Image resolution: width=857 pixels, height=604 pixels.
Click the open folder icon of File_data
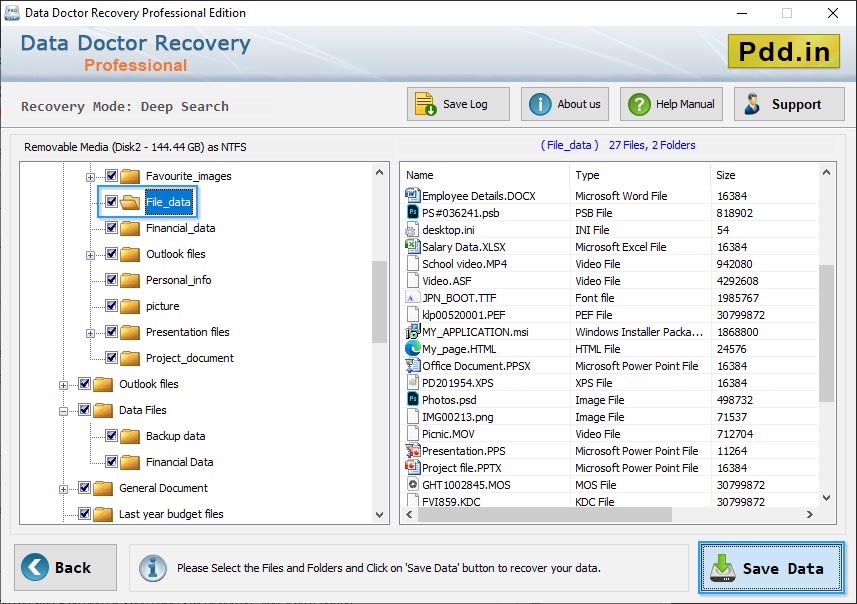[x=130, y=202]
